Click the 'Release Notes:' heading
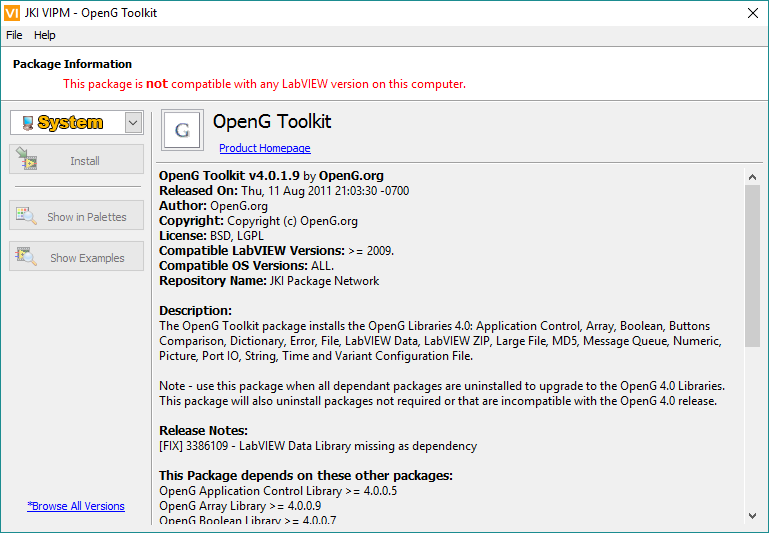The height and width of the screenshot is (533, 769). pos(203,431)
